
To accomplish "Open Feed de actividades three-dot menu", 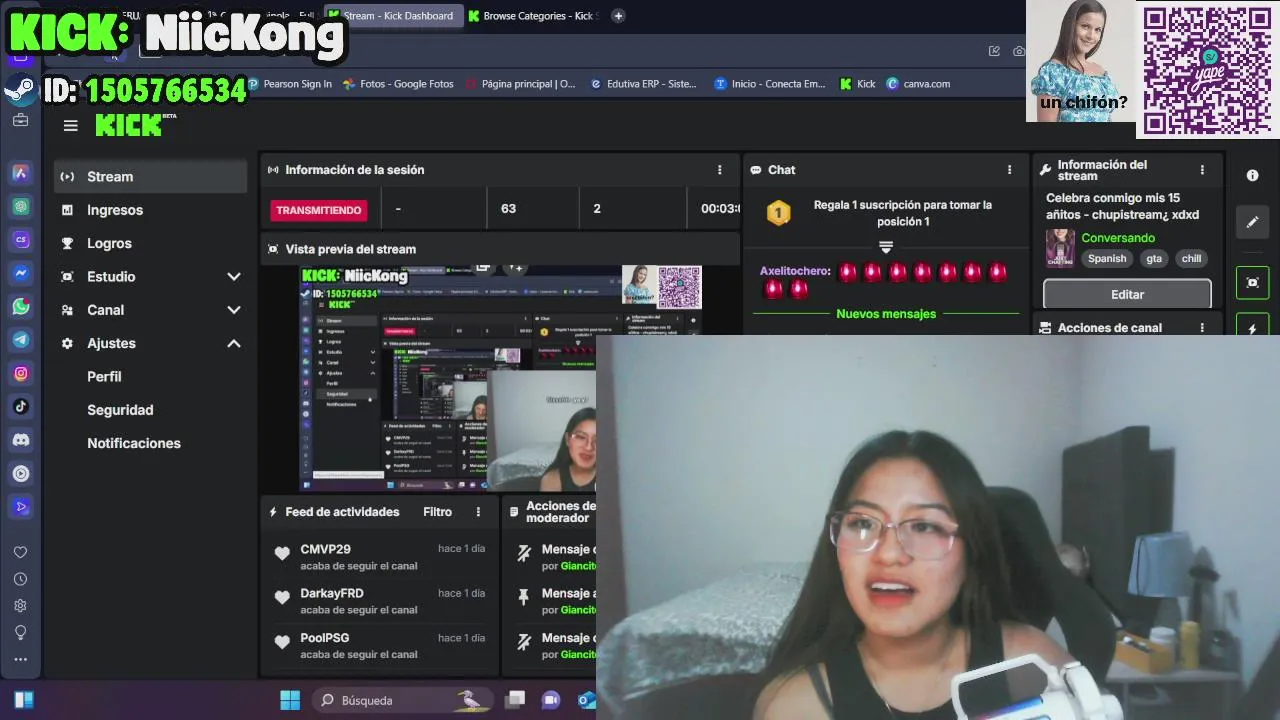I will tap(478, 512).
